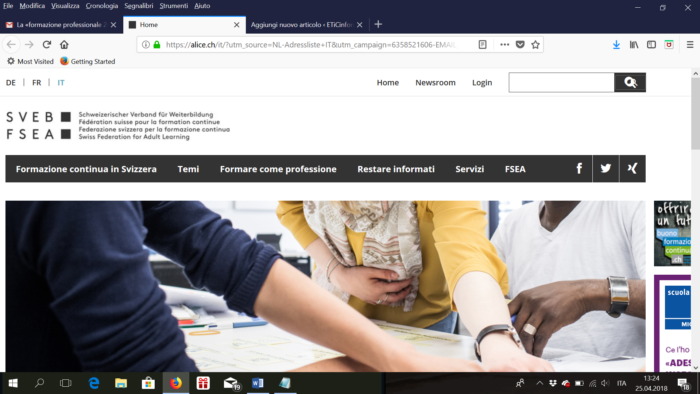
Task: Open page actions three-dots menu
Action: pyautogui.click(x=504, y=45)
